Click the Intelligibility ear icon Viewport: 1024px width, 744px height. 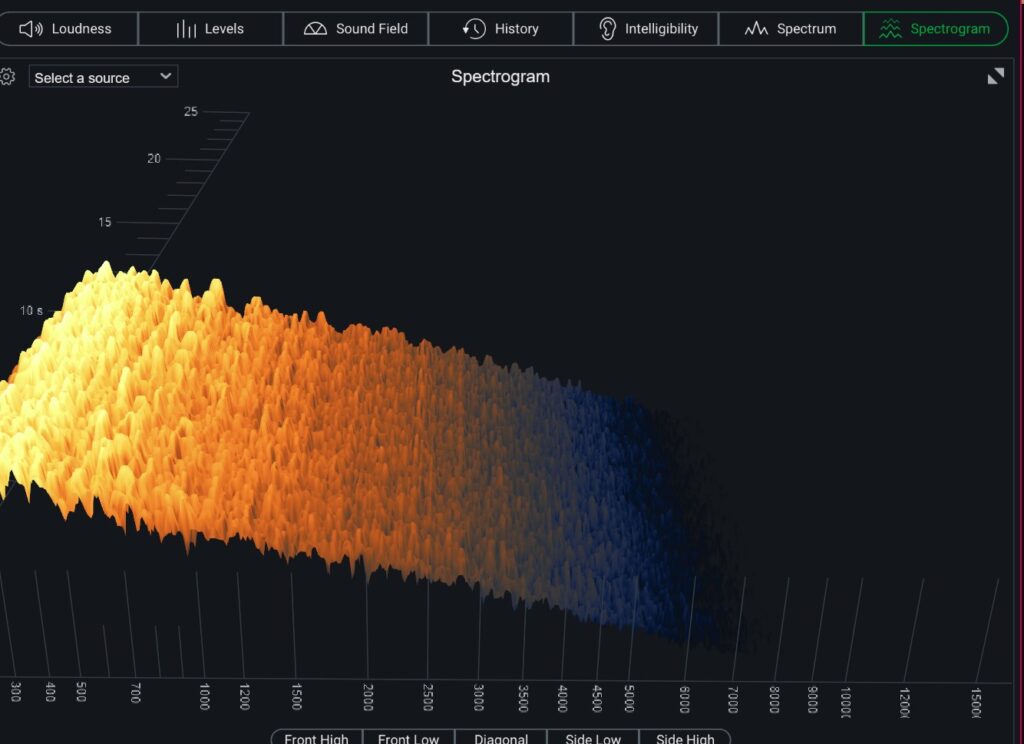(607, 29)
